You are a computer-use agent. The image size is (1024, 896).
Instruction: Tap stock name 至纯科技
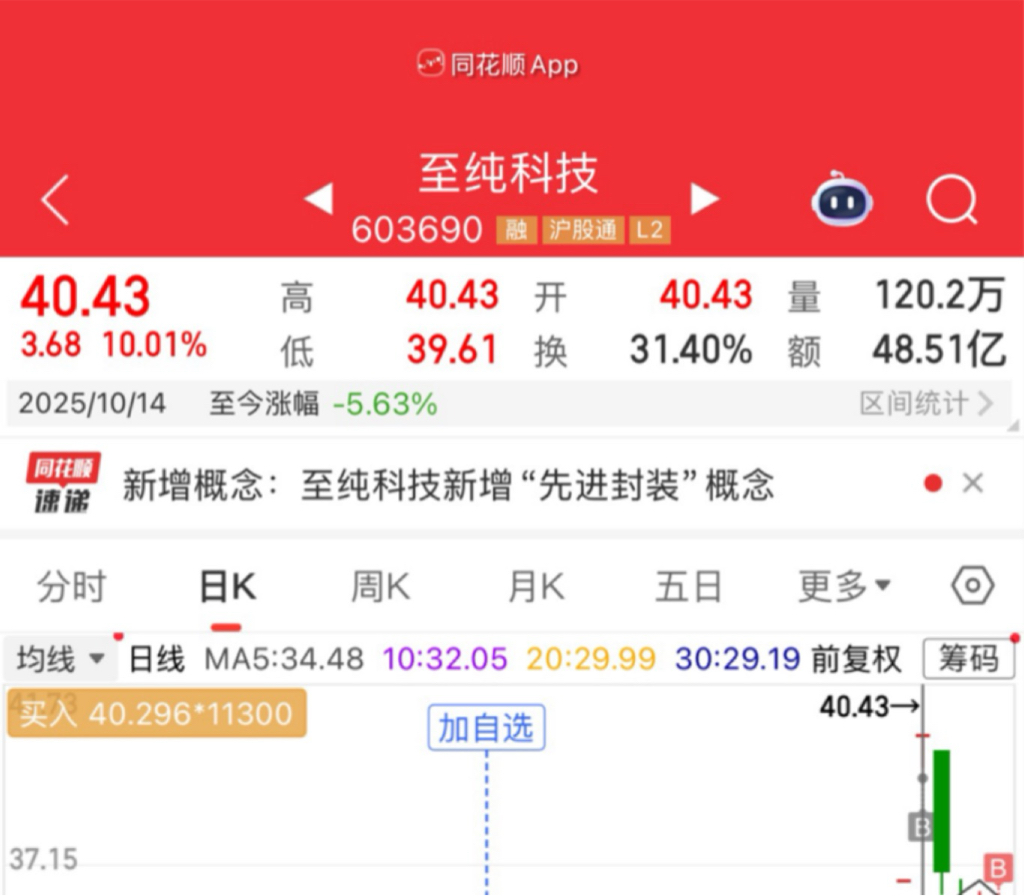[508, 173]
